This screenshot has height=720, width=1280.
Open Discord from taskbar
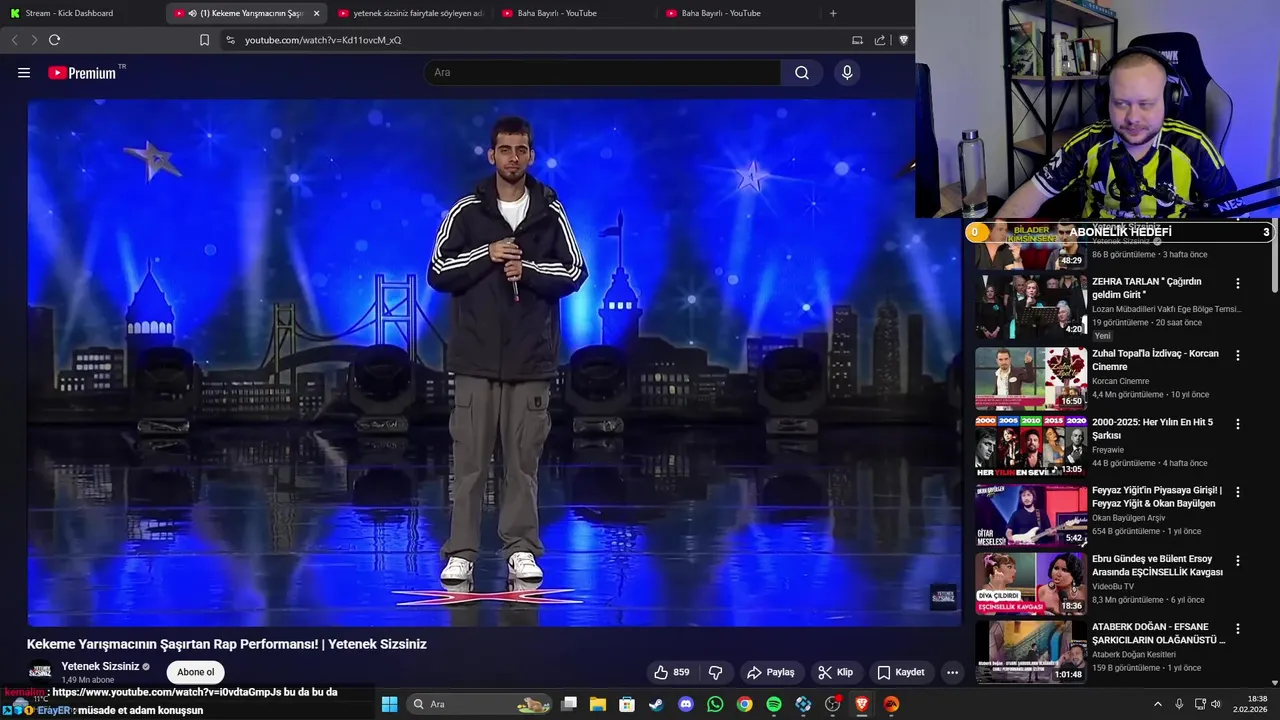[686, 704]
